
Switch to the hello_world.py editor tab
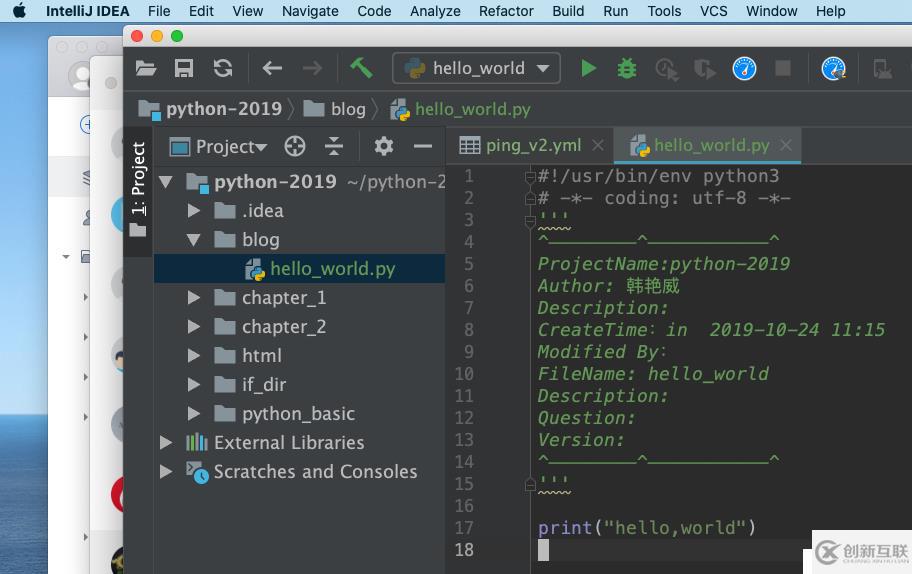708,145
